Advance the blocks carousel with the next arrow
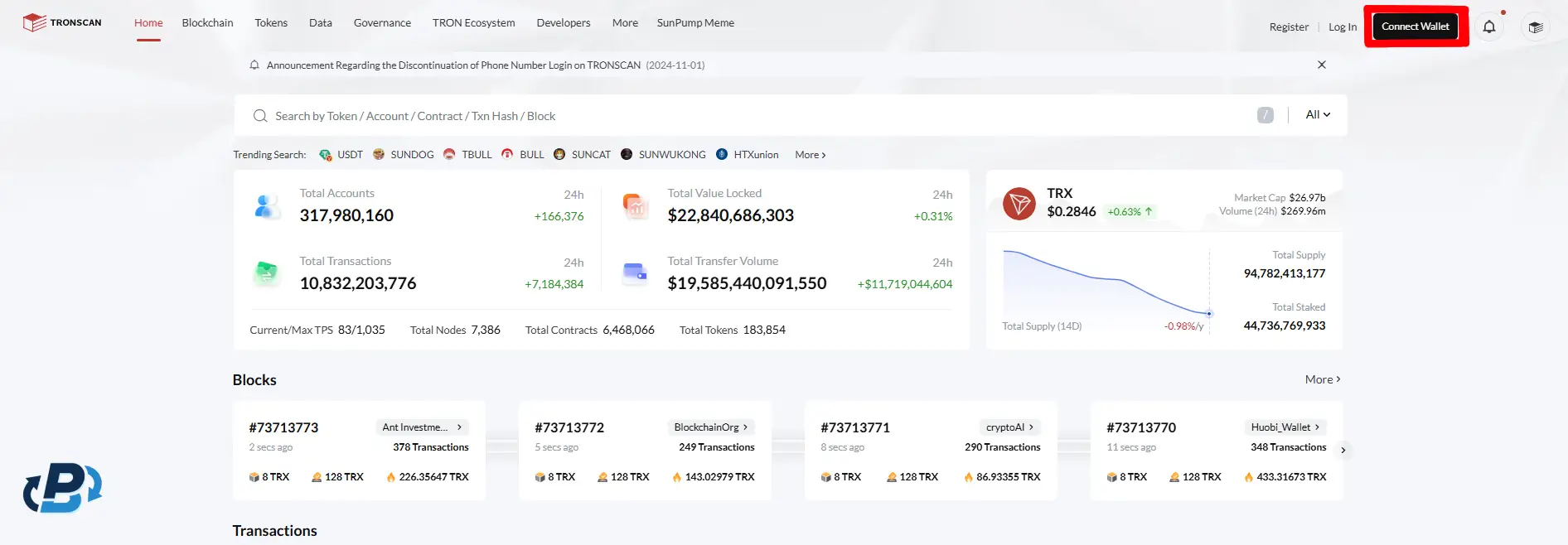The height and width of the screenshot is (545, 1568). 1343,451
